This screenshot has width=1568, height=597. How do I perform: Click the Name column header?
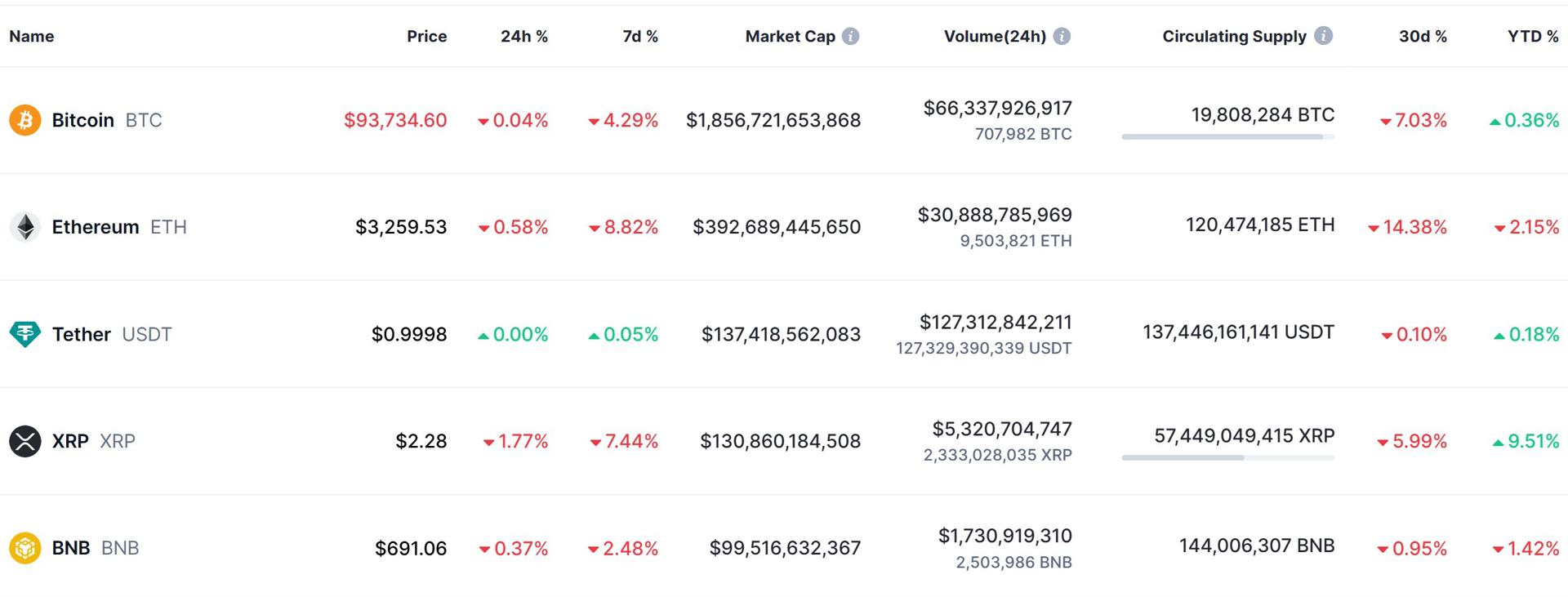click(31, 36)
